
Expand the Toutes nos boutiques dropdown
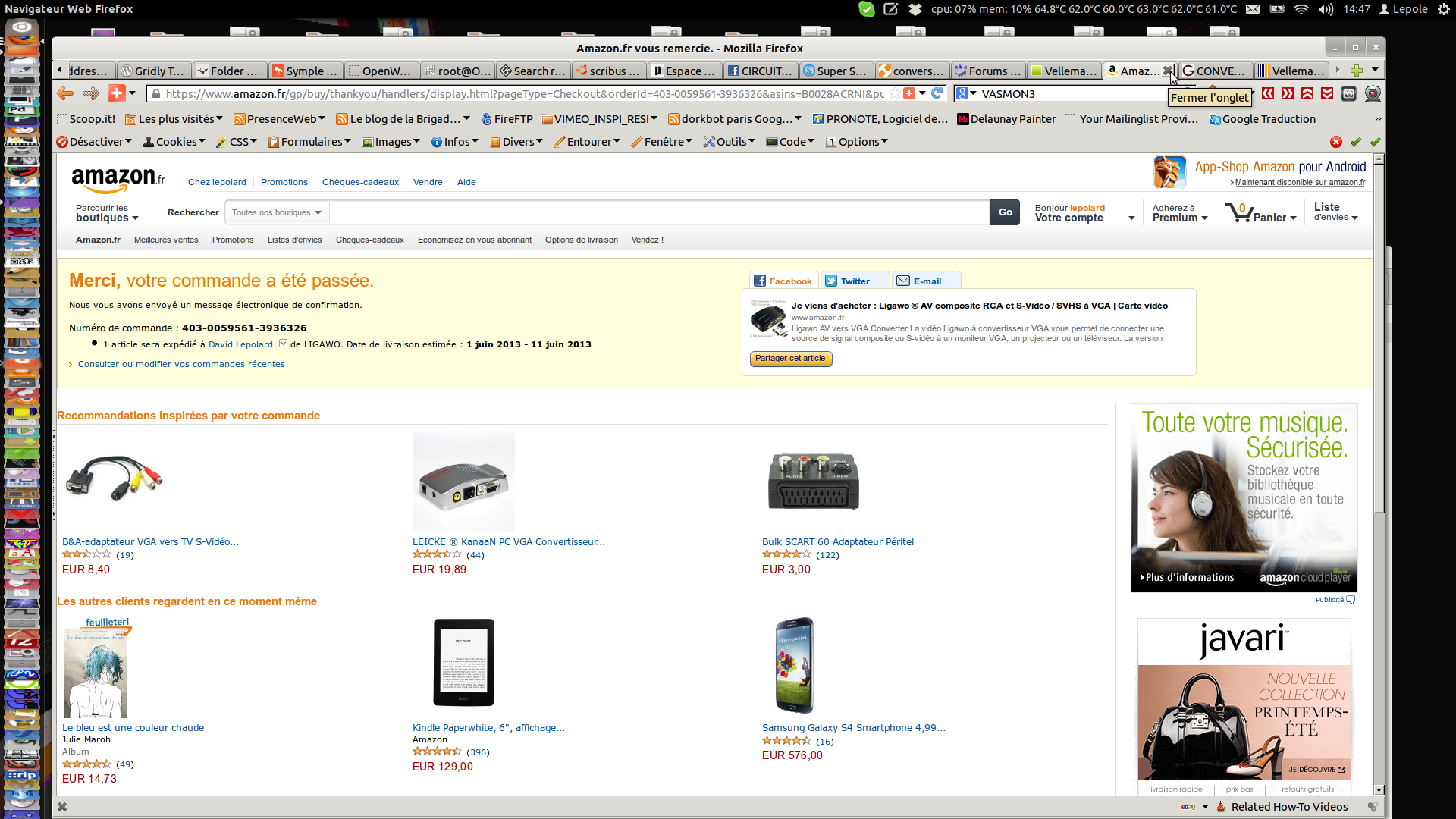277,212
